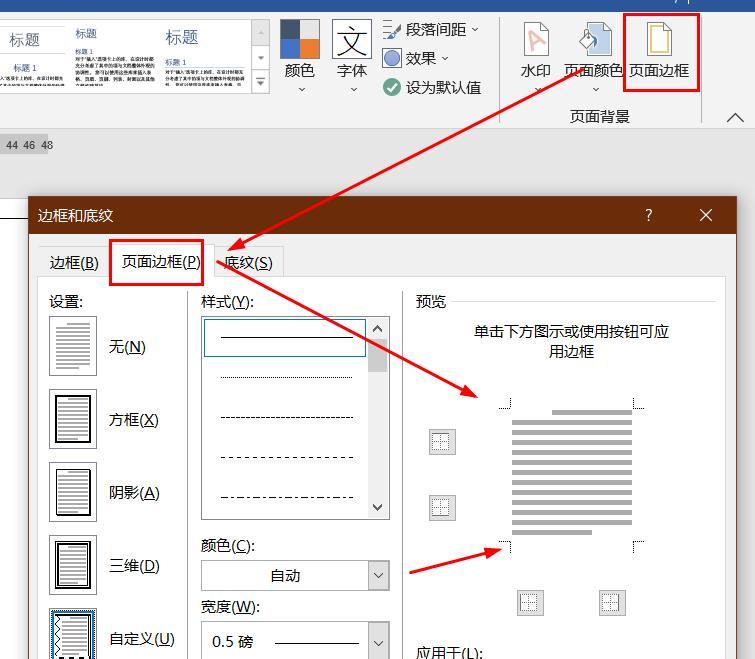The image size is (755, 659).
Task: Select the dotted line border style
Action: (285, 377)
